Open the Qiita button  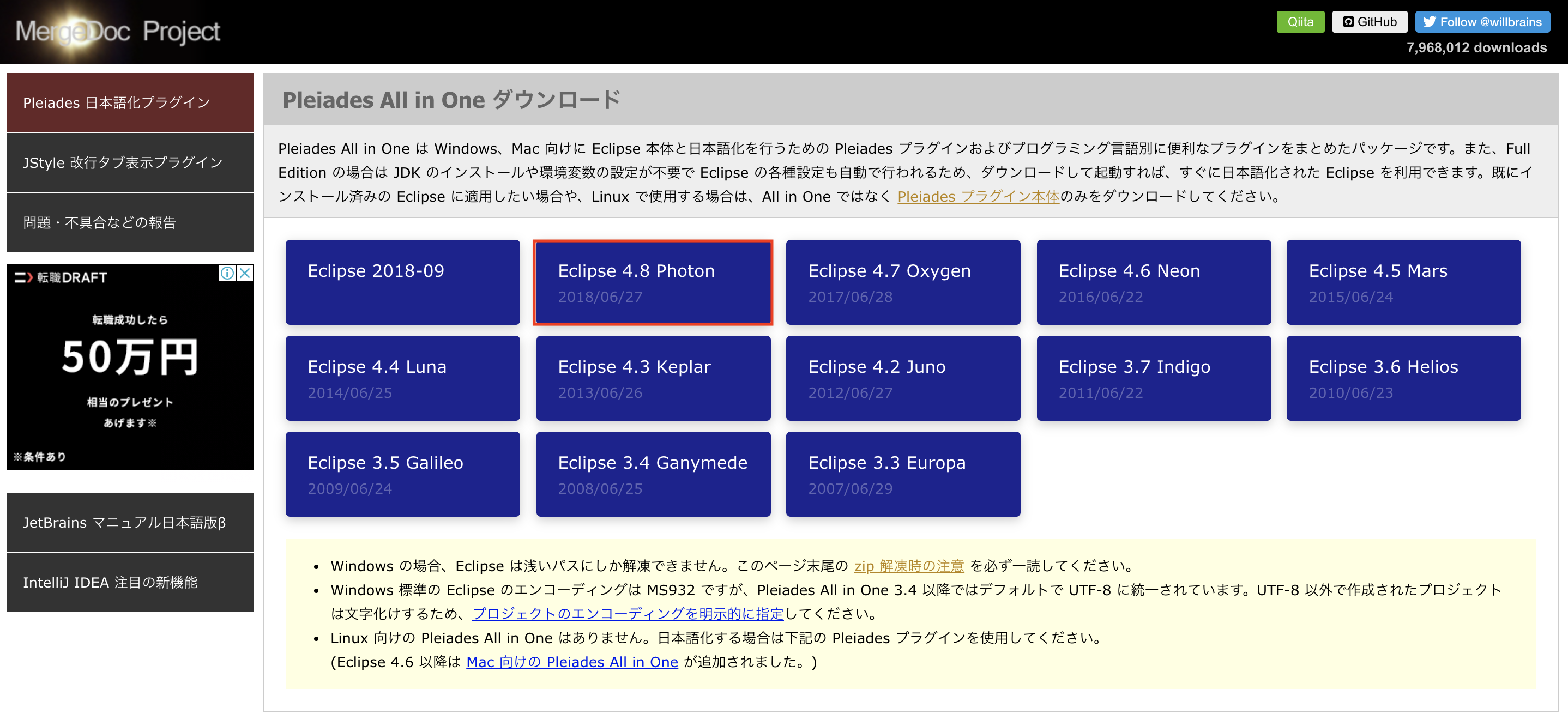pos(1300,22)
